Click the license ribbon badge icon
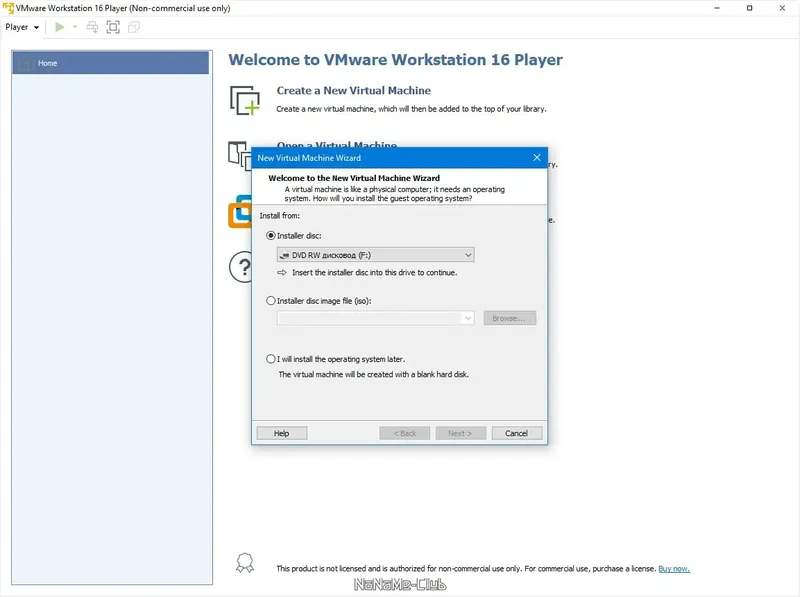The height and width of the screenshot is (597, 800). tap(245, 563)
